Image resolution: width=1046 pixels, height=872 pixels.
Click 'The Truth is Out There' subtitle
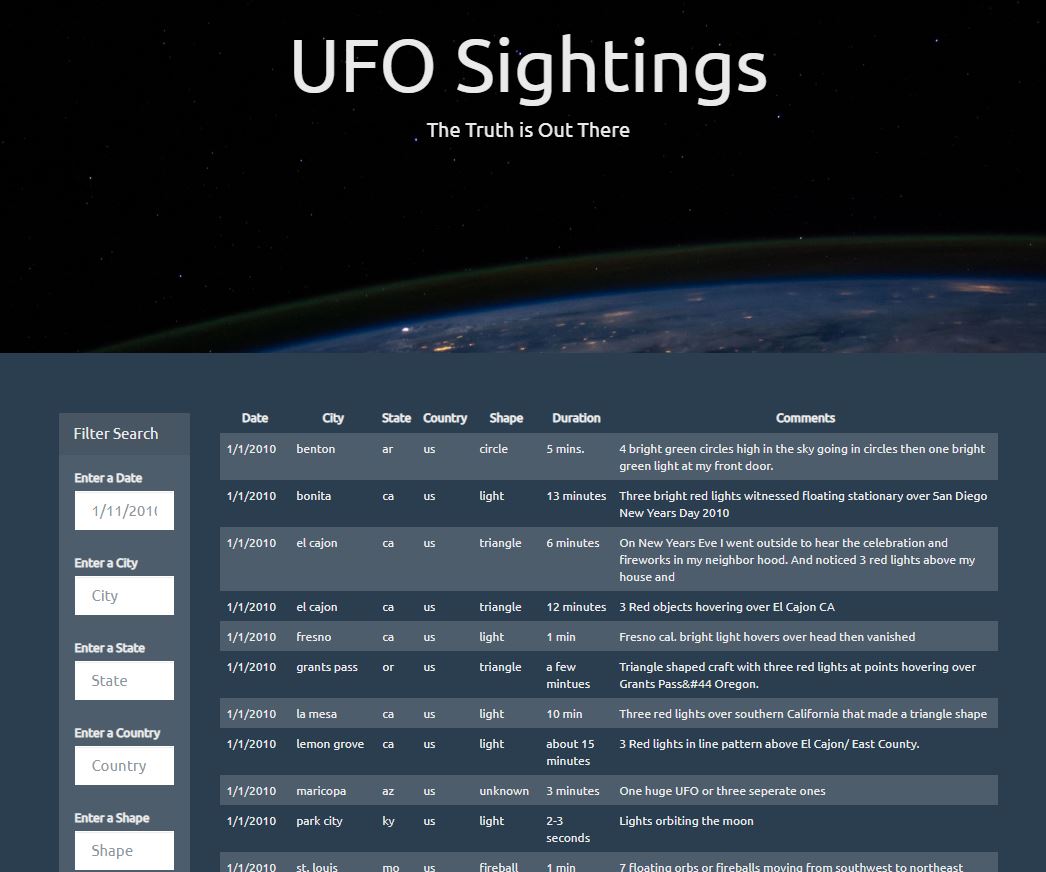[x=528, y=130]
